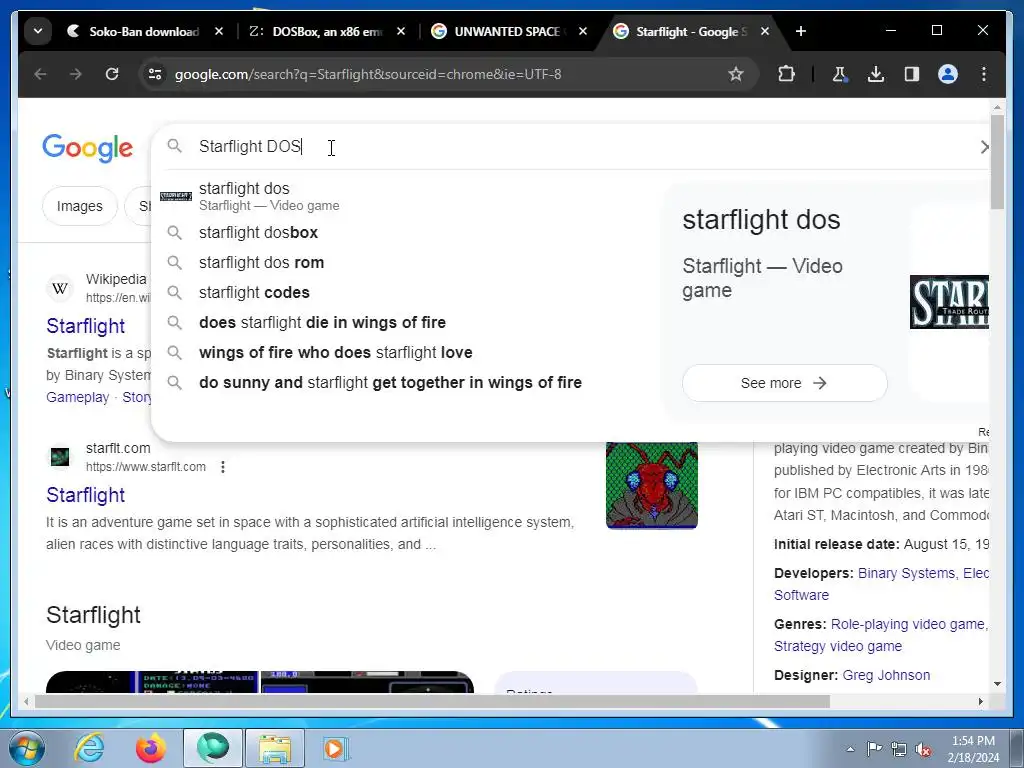This screenshot has height=768, width=1024.
Task: Open the starflt.com Starflight result
Action: tap(86, 495)
